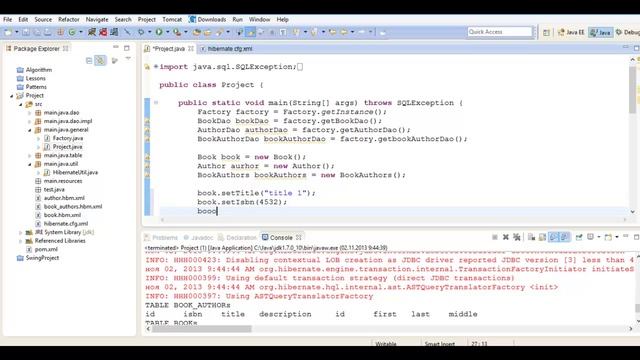640x360 pixels.
Task: Switch to the Problems tab
Action: tap(161, 238)
